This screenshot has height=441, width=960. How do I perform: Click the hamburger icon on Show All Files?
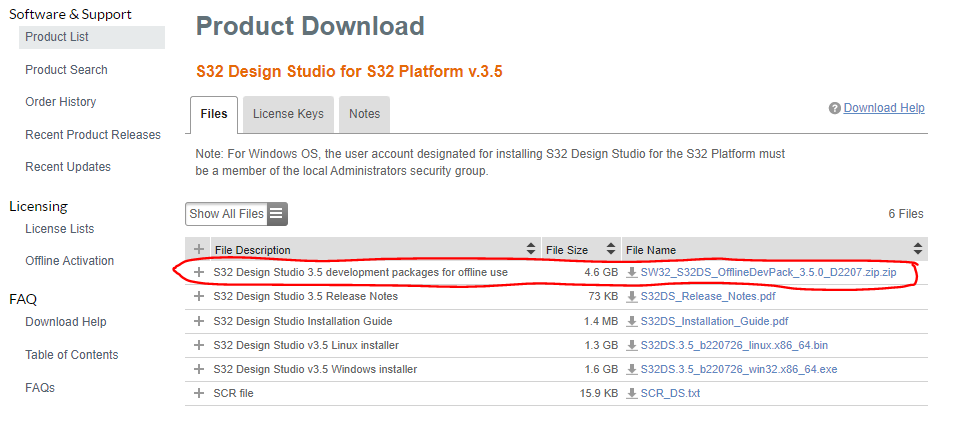277,214
